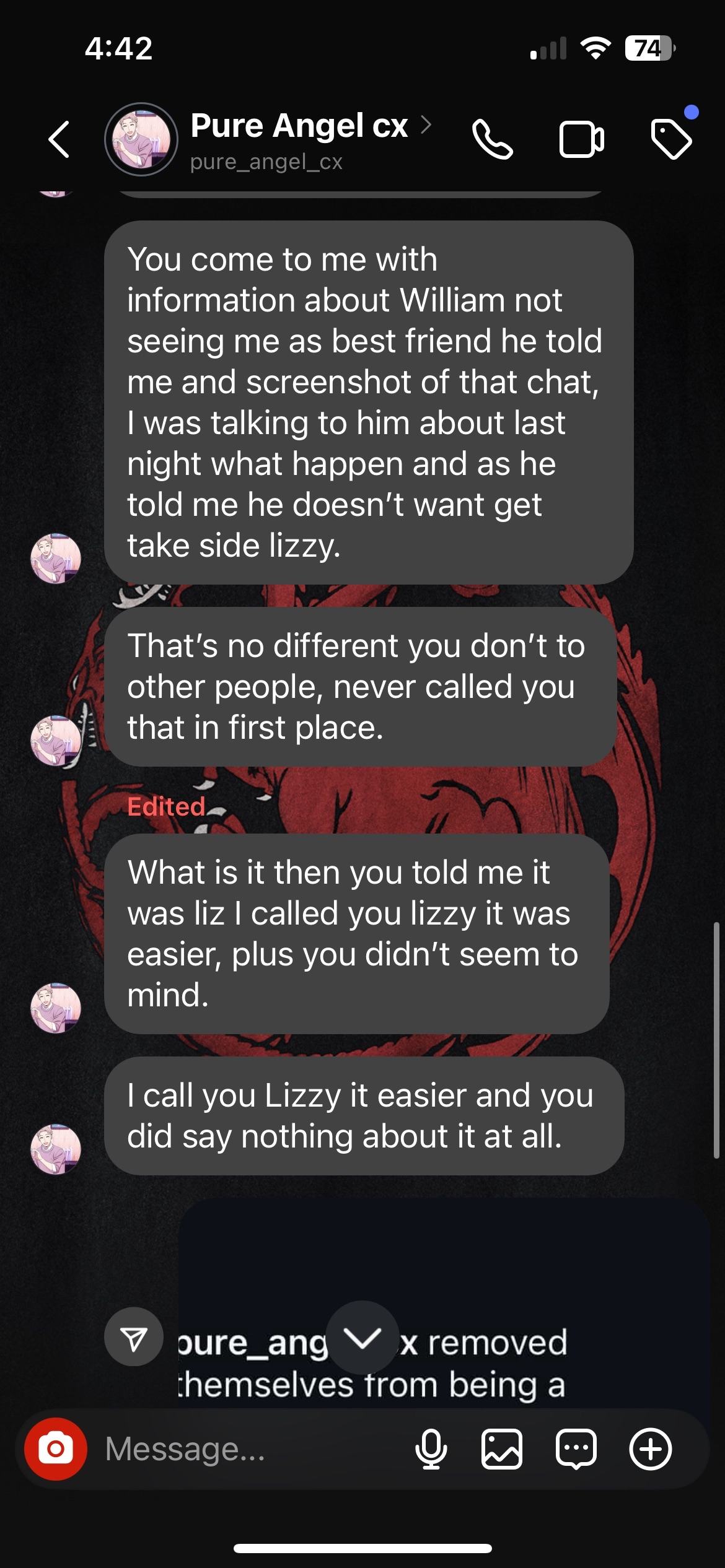Open the photo gallery picker icon
The width and height of the screenshot is (725, 1568).
[x=502, y=1449]
